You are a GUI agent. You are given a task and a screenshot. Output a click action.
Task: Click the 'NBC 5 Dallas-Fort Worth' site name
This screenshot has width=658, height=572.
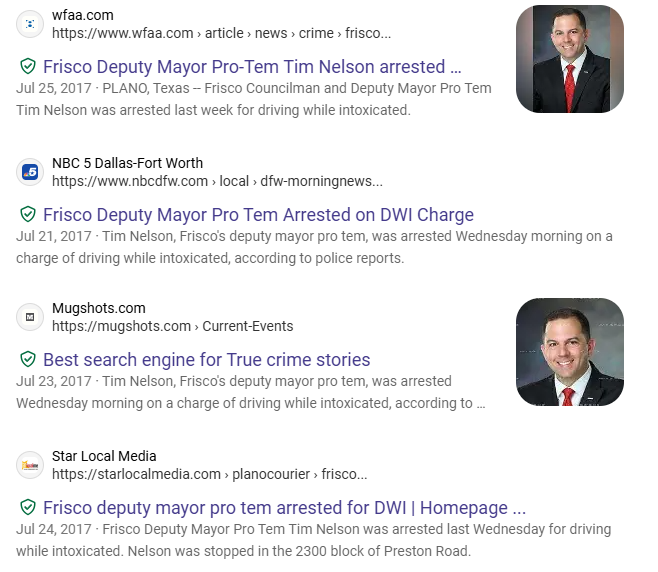click(127, 163)
